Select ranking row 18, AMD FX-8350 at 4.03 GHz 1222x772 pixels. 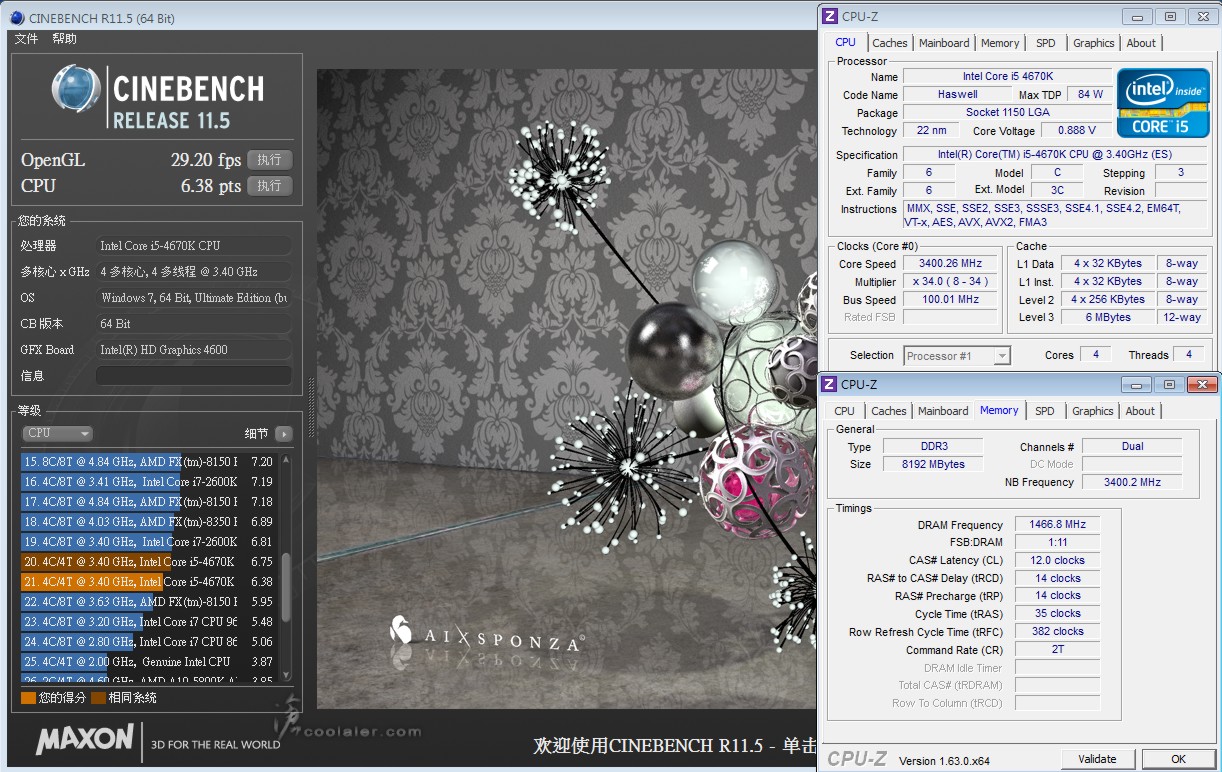click(149, 522)
